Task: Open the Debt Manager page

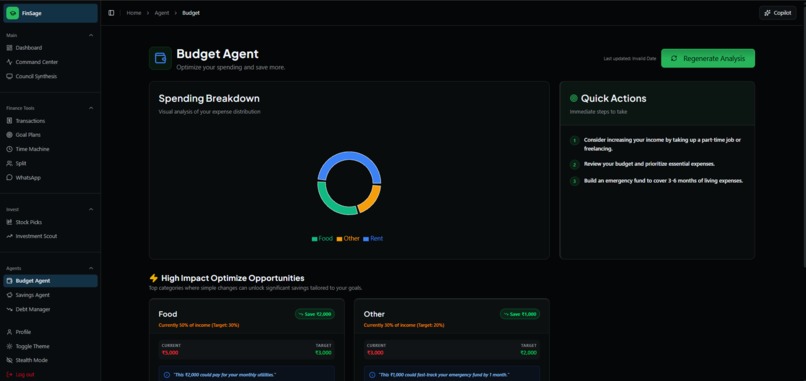Action: click(50, 310)
